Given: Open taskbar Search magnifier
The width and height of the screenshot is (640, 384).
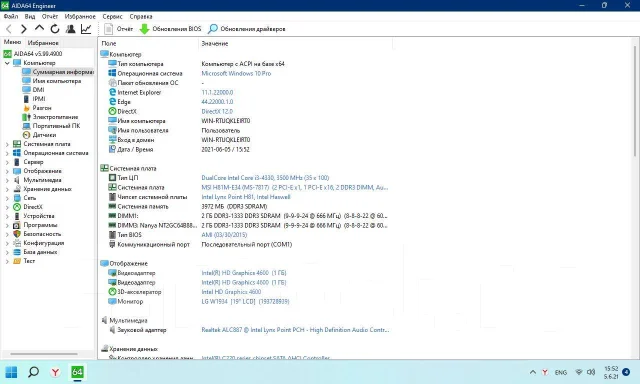Looking at the screenshot, I should pyautogui.click(x=33, y=372).
